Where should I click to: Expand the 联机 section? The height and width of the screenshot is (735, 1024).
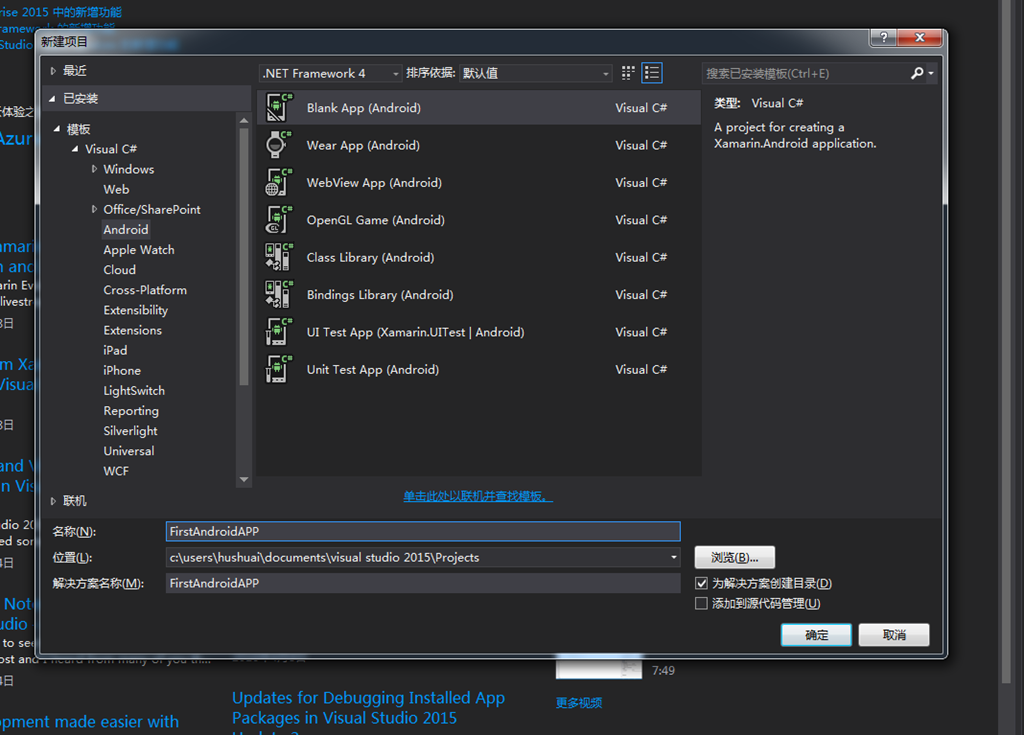(54, 501)
